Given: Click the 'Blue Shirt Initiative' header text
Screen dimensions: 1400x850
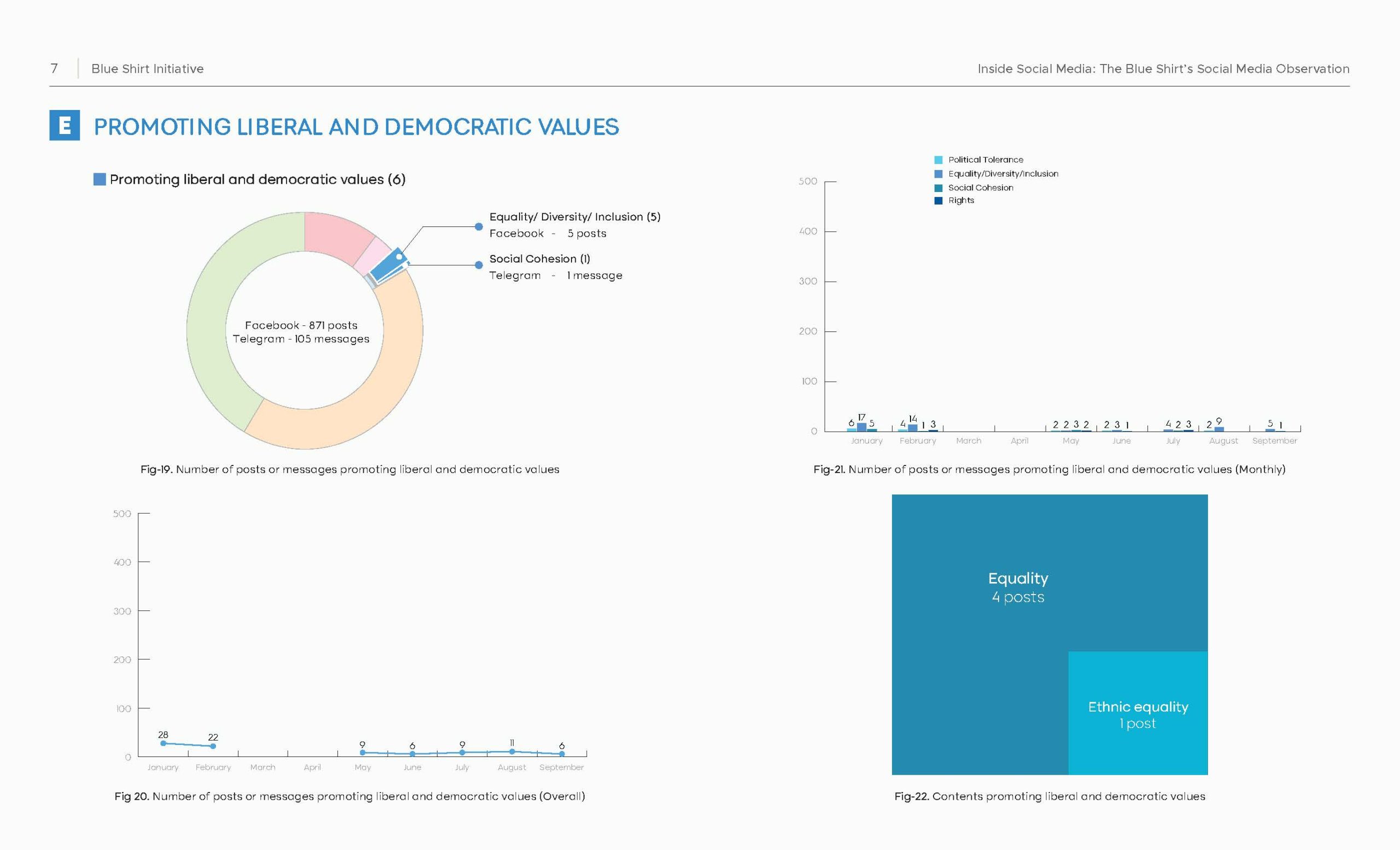Looking at the screenshot, I should coord(147,69).
